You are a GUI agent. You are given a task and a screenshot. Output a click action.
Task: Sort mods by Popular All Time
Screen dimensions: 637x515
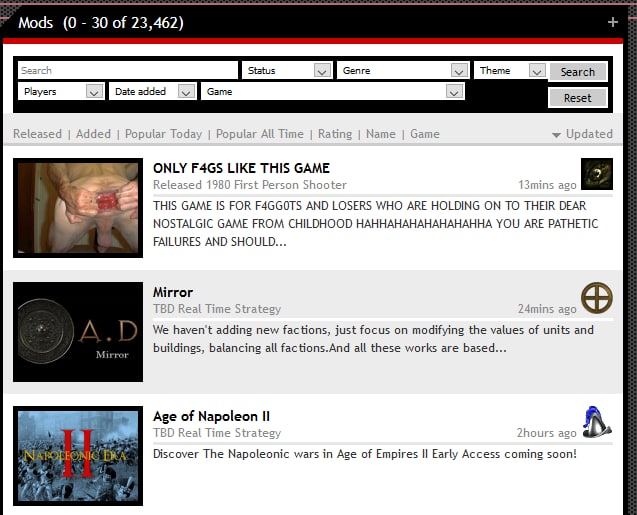[260, 134]
